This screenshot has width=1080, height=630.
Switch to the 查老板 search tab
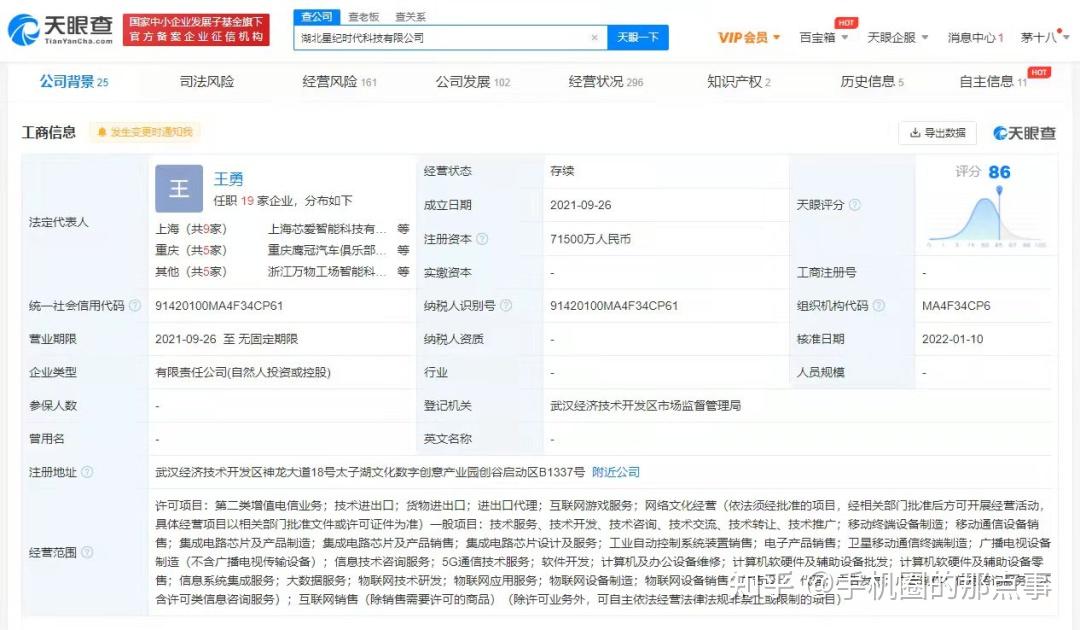pos(364,17)
